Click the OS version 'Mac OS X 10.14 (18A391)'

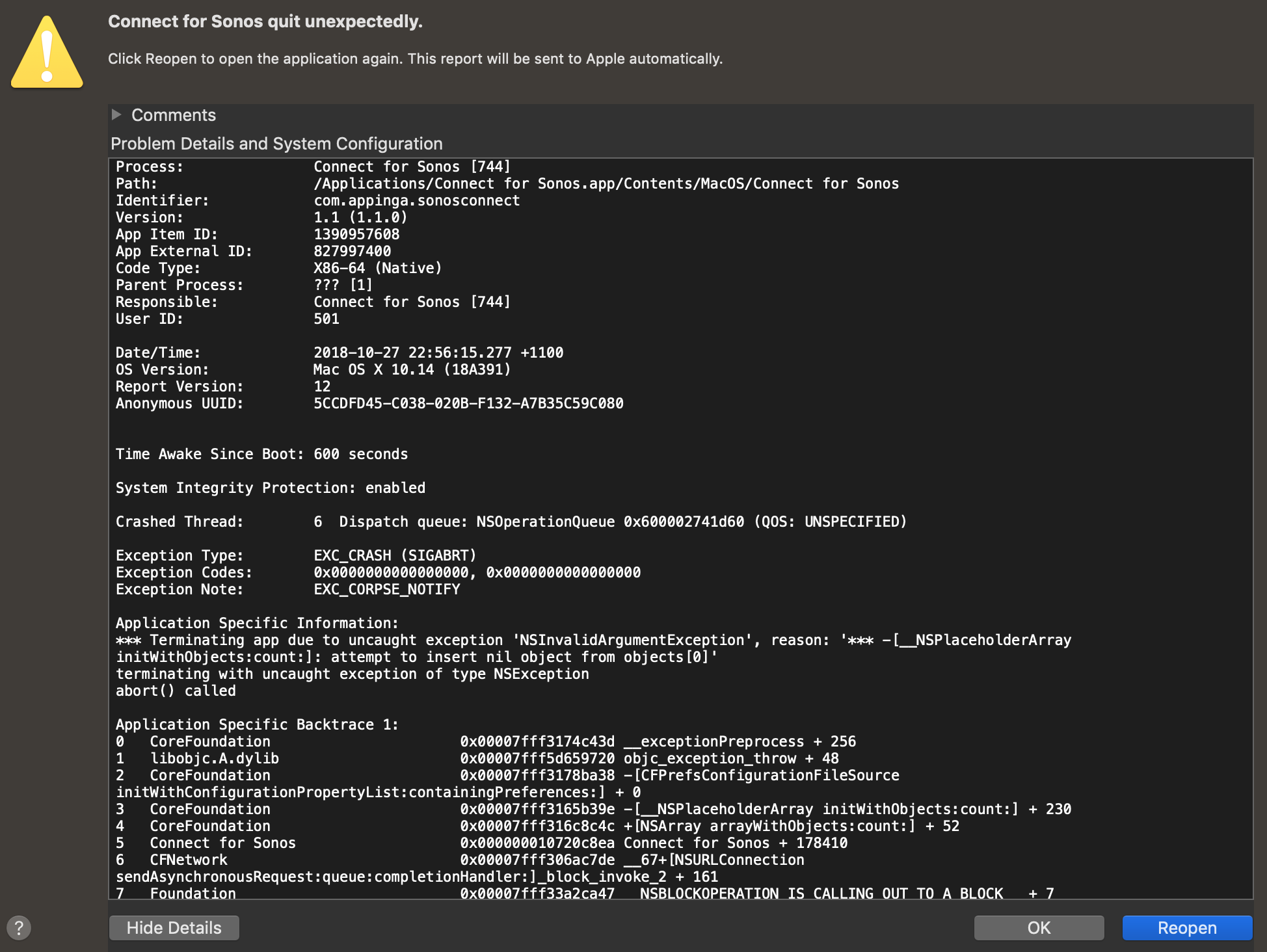pyautogui.click(x=412, y=369)
